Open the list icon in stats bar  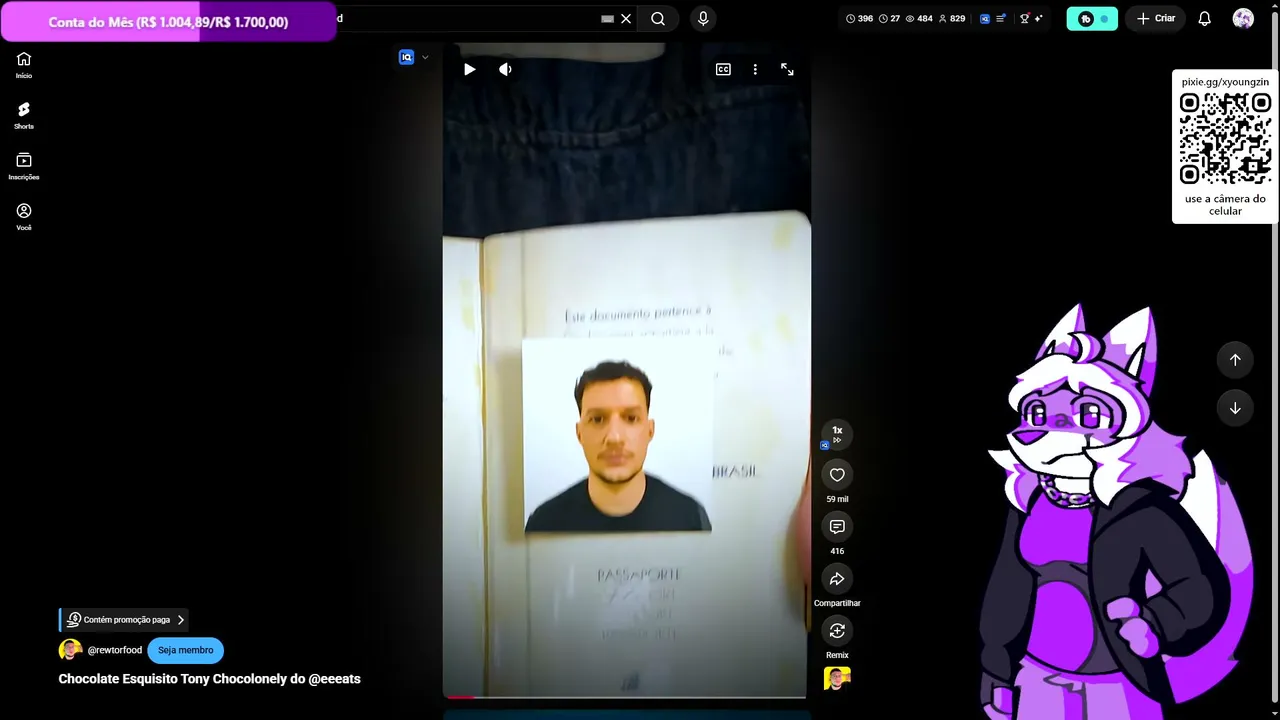[1001, 18]
